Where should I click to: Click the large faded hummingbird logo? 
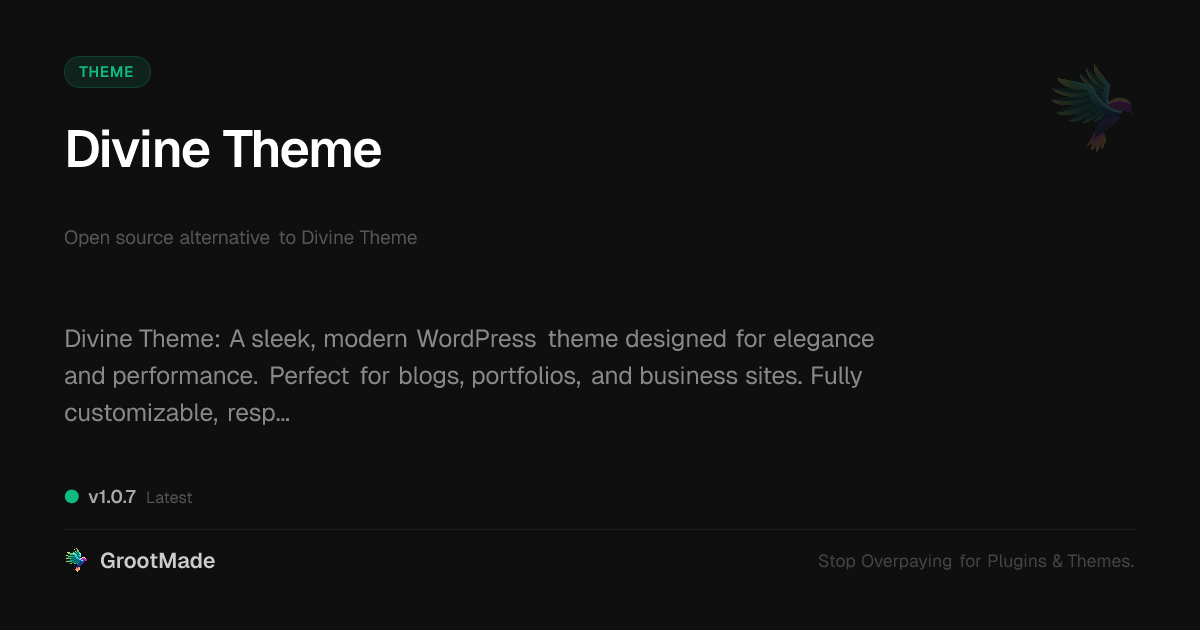[x=1091, y=107]
